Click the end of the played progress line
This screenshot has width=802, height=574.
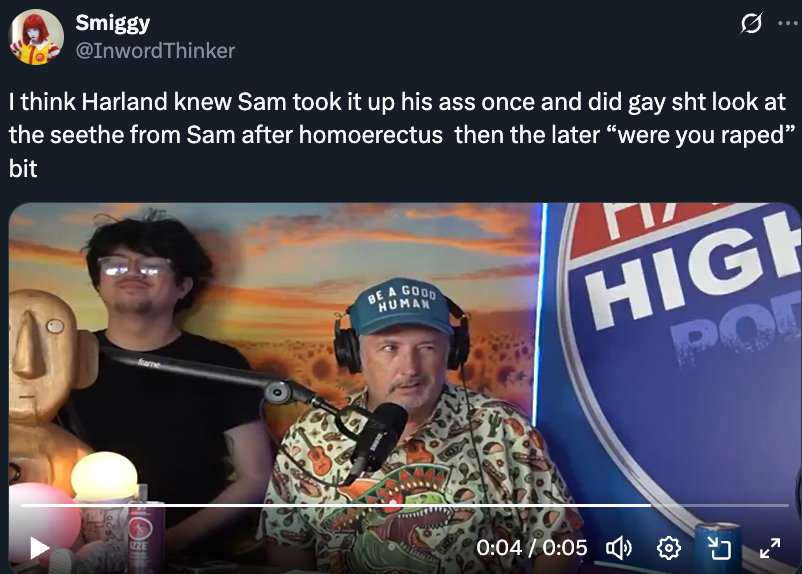point(651,505)
